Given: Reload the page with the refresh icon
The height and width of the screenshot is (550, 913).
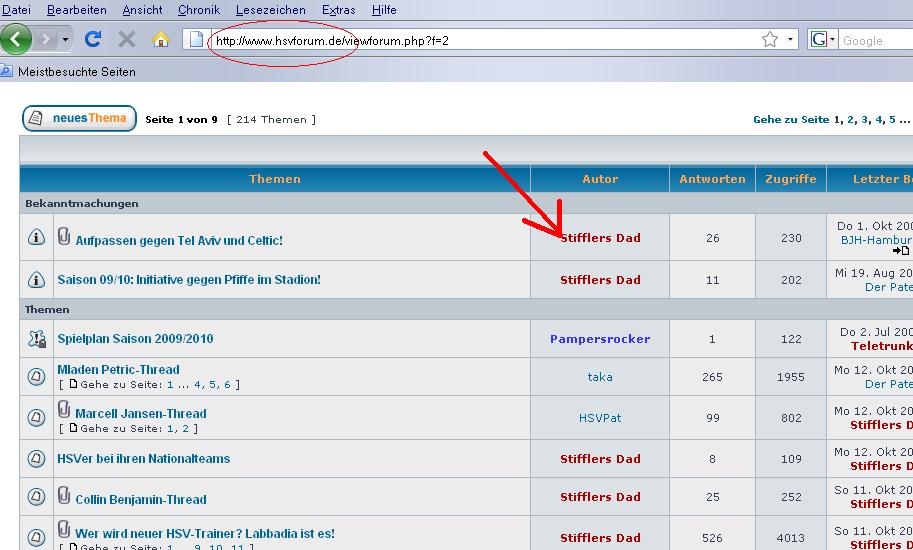Looking at the screenshot, I should 93,40.
